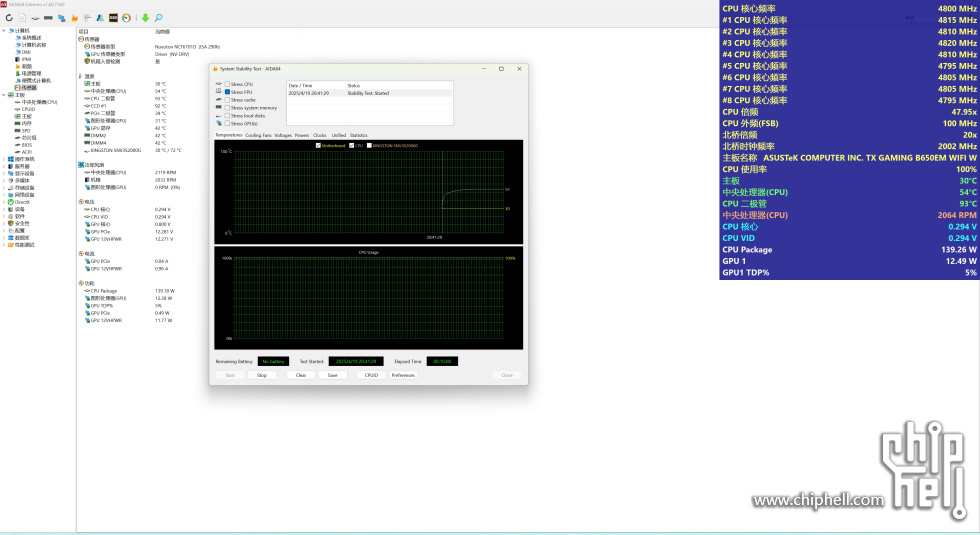The image size is (980, 535).
Task: Switch to the Cooling Fans tab
Action: click(x=258, y=135)
